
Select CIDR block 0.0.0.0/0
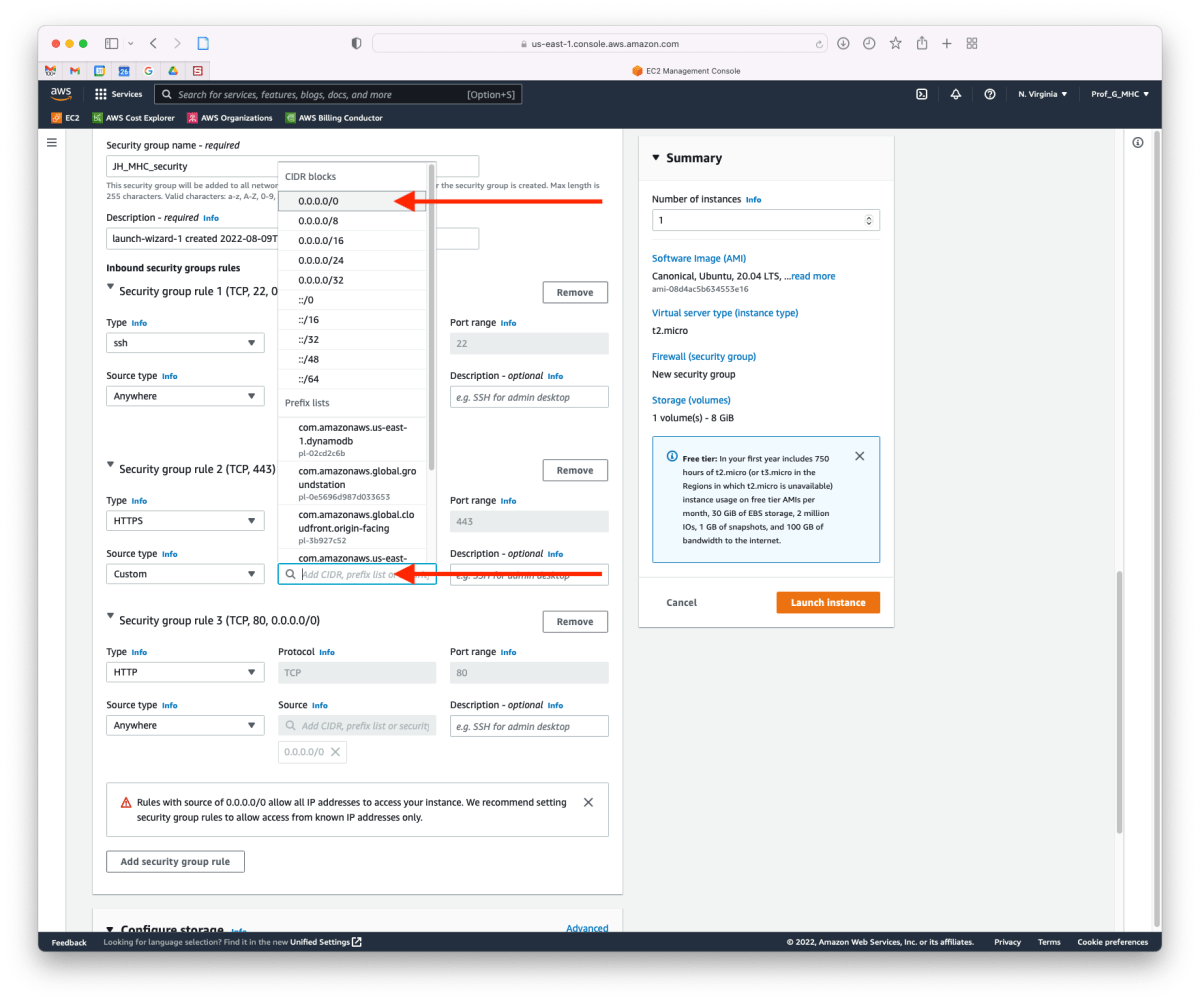(x=353, y=200)
